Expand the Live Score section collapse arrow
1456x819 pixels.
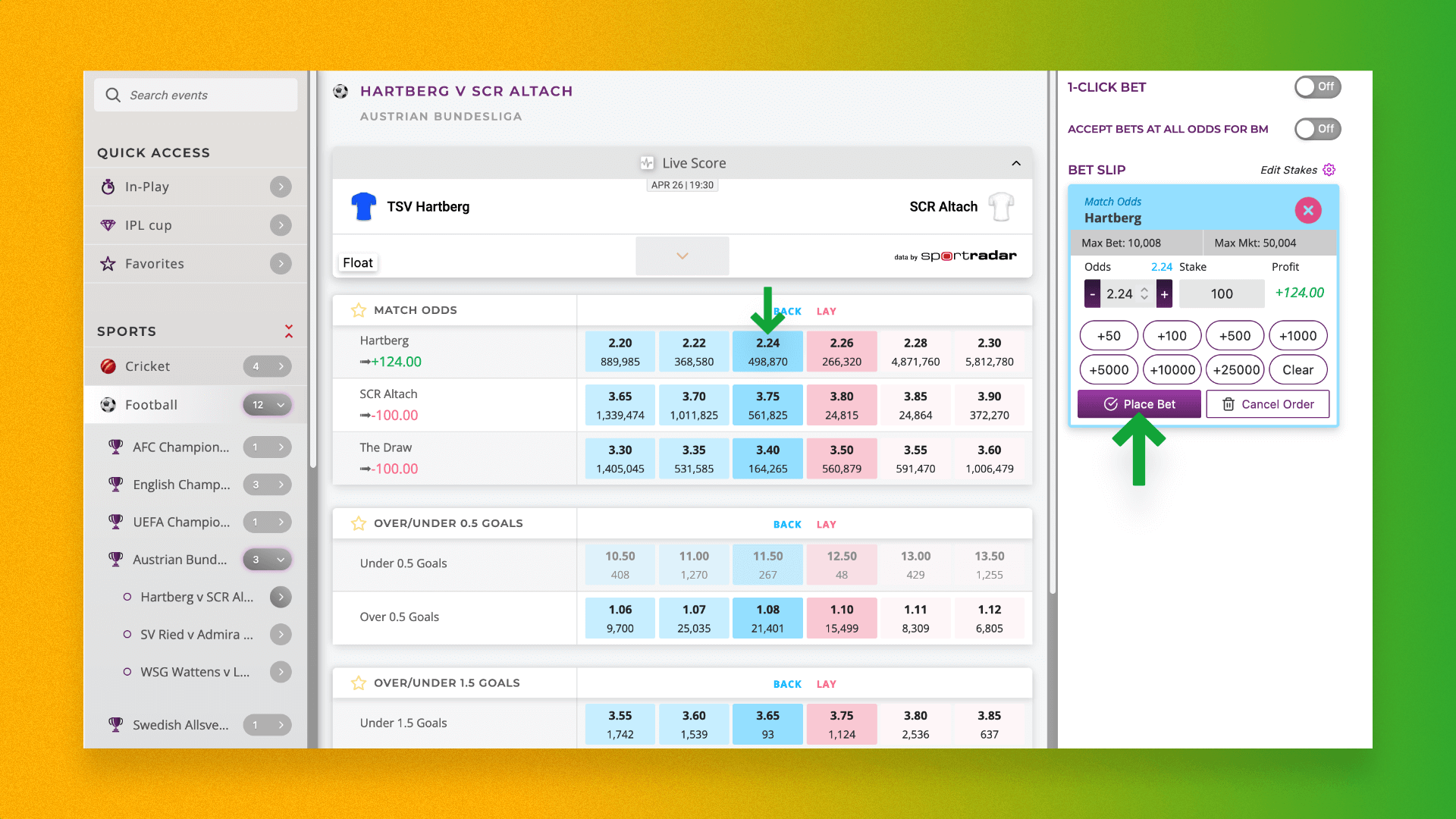[x=1015, y=163]
